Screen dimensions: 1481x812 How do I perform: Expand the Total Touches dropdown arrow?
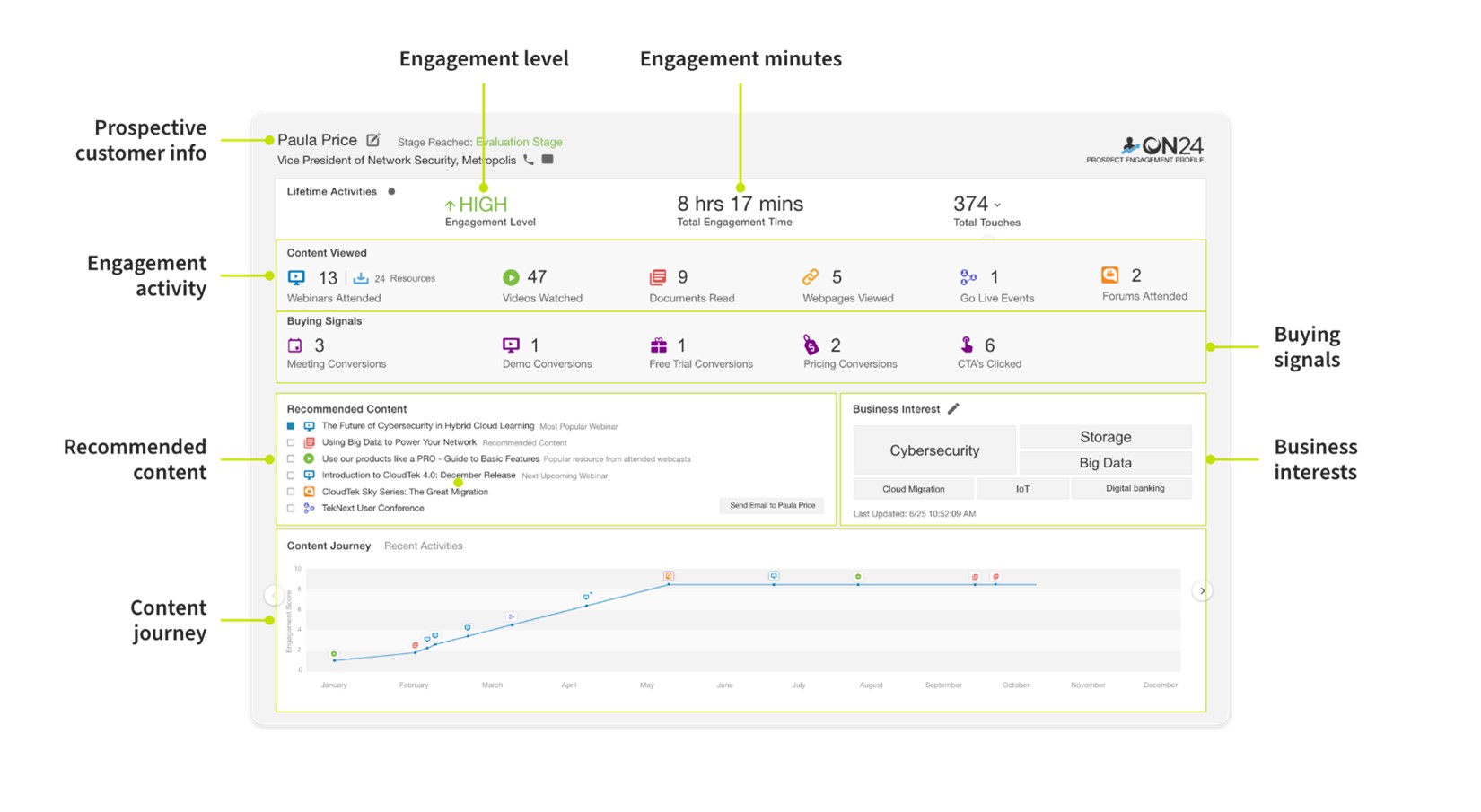coord(997,205)
